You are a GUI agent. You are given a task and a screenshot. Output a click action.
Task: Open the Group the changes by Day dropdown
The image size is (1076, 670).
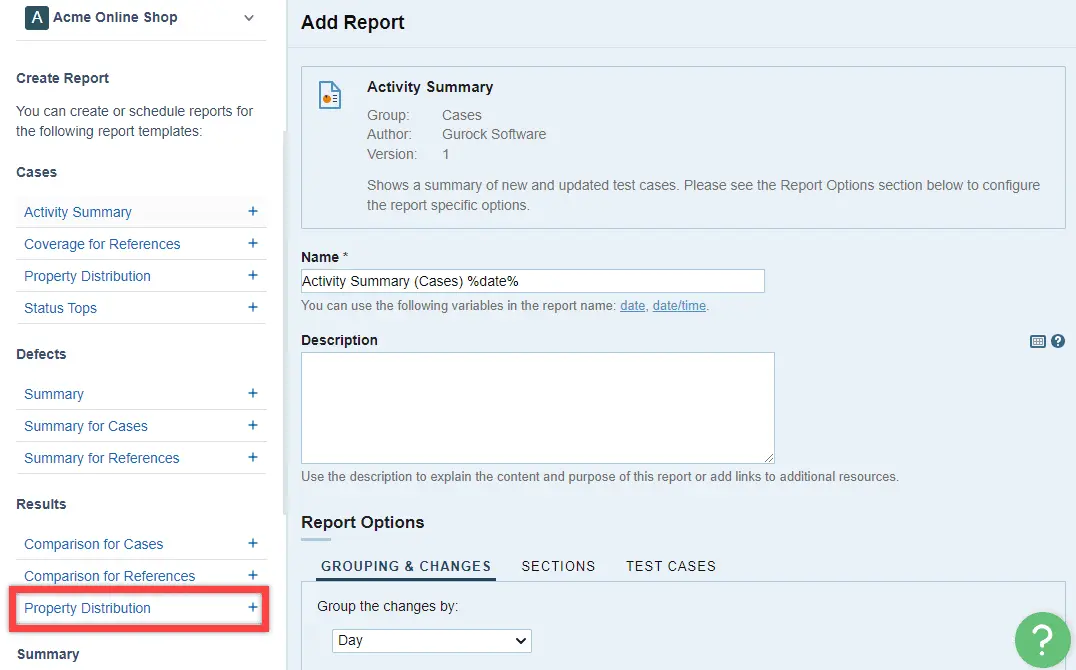coord(432,640)
